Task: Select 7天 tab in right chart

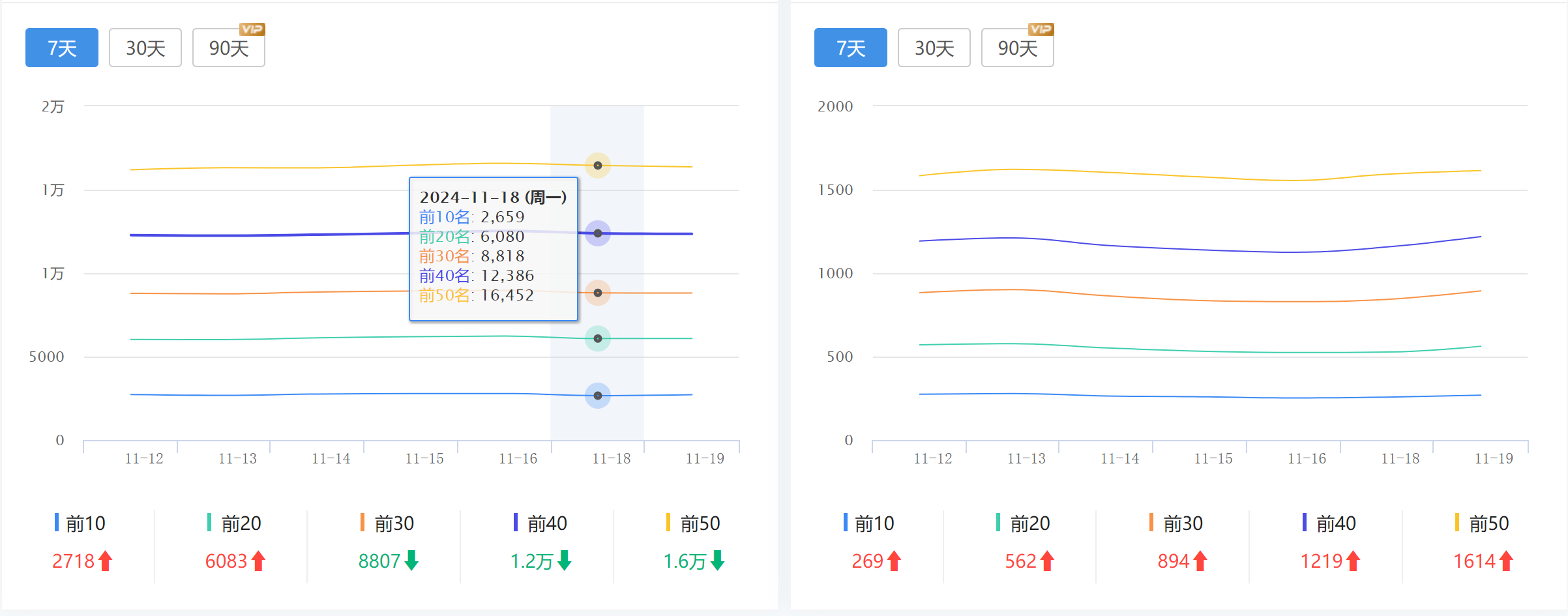Action: [x=851, y=48]
